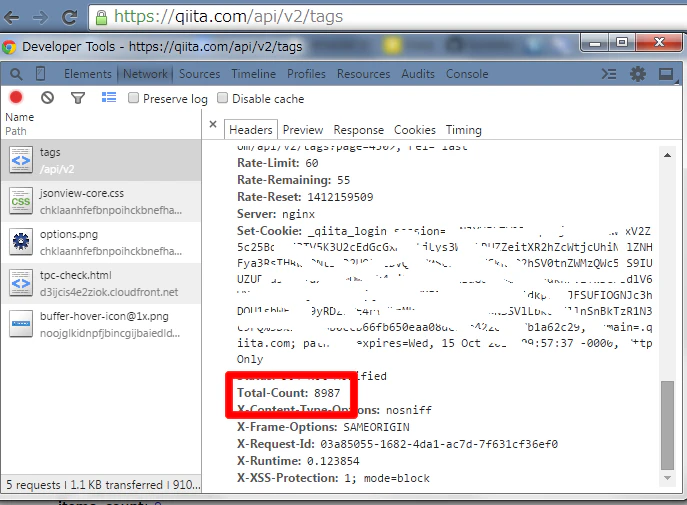This screenshot has width=687, height=505.
Task: Open the Sources panel
Action: pyautogui.click(x=199, y=74)
